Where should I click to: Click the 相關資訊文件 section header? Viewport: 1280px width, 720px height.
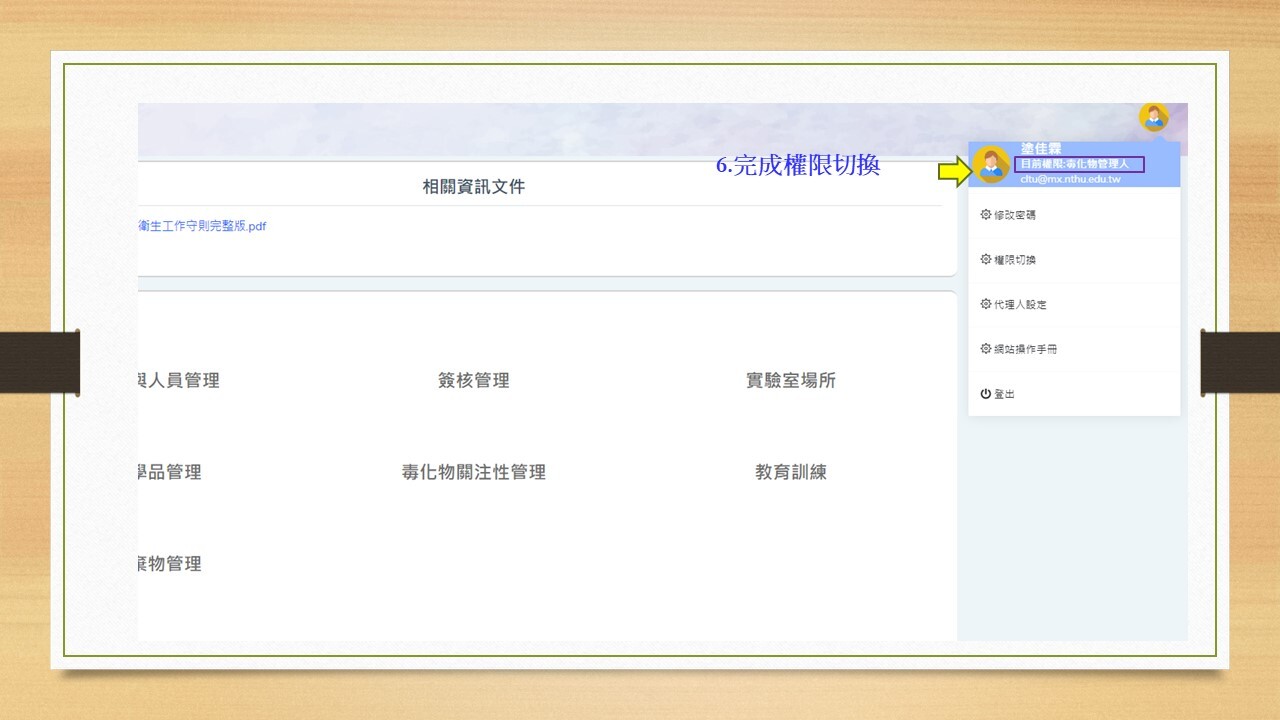point(473,187)
